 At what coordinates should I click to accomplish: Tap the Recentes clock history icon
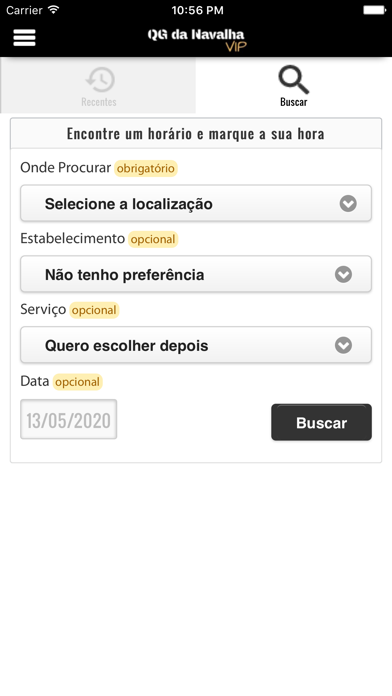pos(100,80)
